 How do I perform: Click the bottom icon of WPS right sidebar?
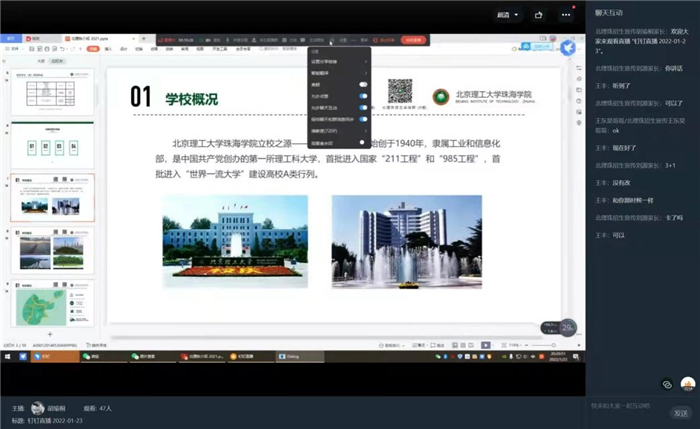tap(579, 122)
